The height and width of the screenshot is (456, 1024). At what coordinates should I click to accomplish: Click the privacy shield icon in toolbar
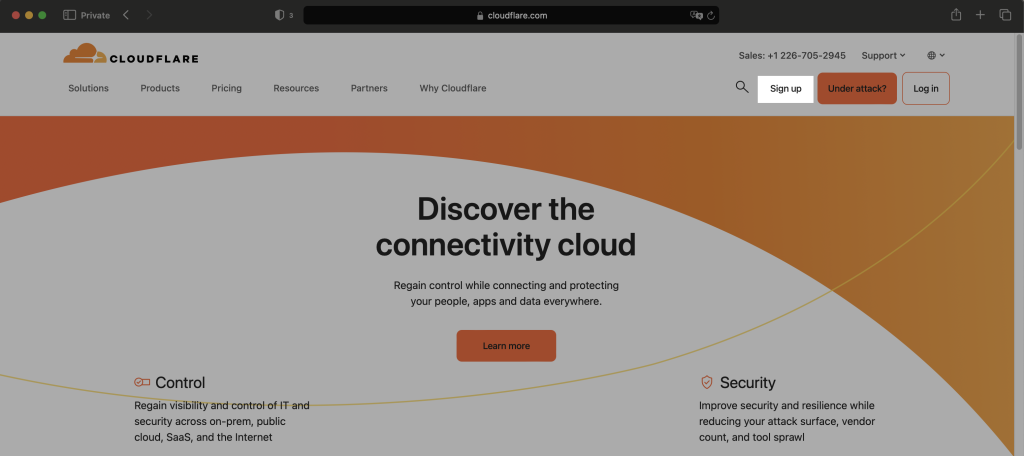(x=279, y=15)
